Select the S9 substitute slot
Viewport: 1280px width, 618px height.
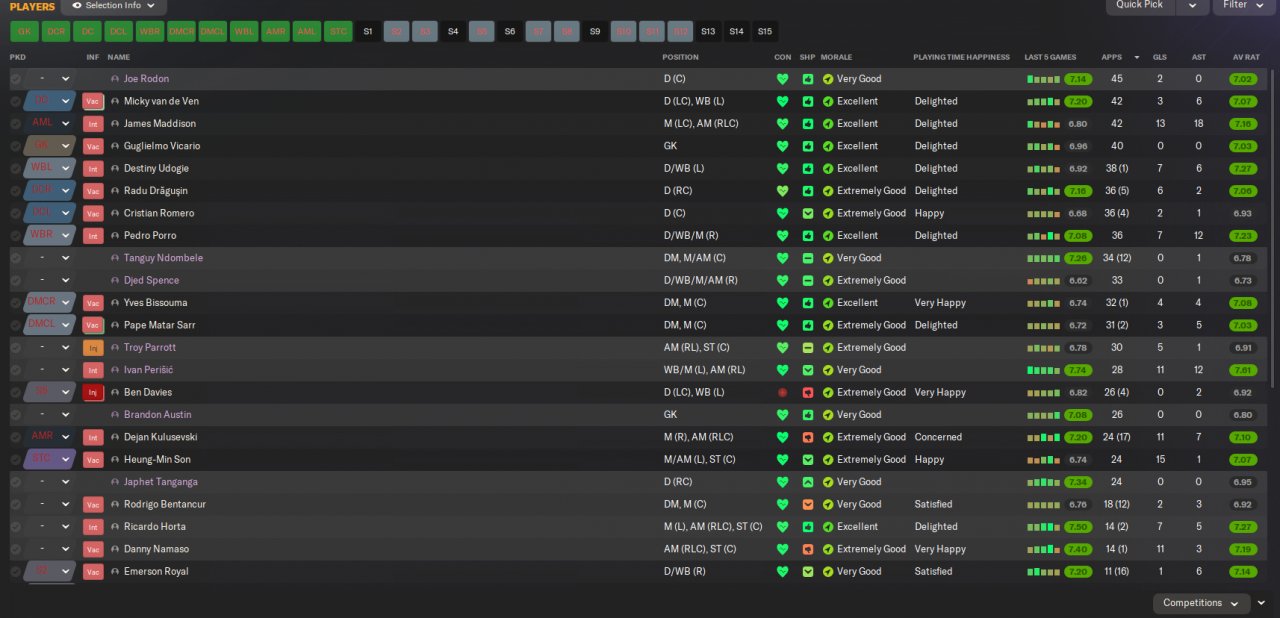pos(595,31)
